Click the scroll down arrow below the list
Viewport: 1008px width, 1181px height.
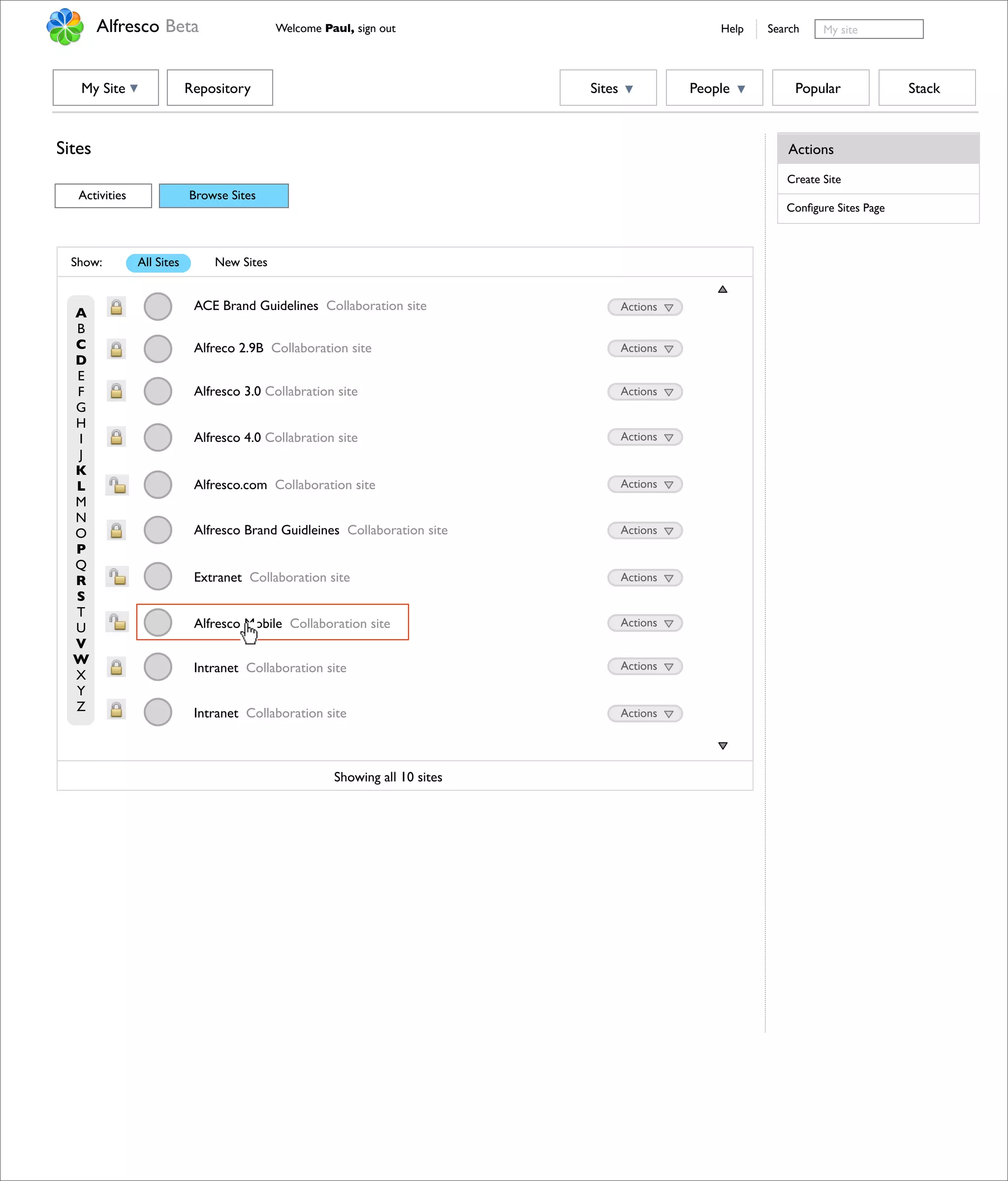tap(723, 746)
